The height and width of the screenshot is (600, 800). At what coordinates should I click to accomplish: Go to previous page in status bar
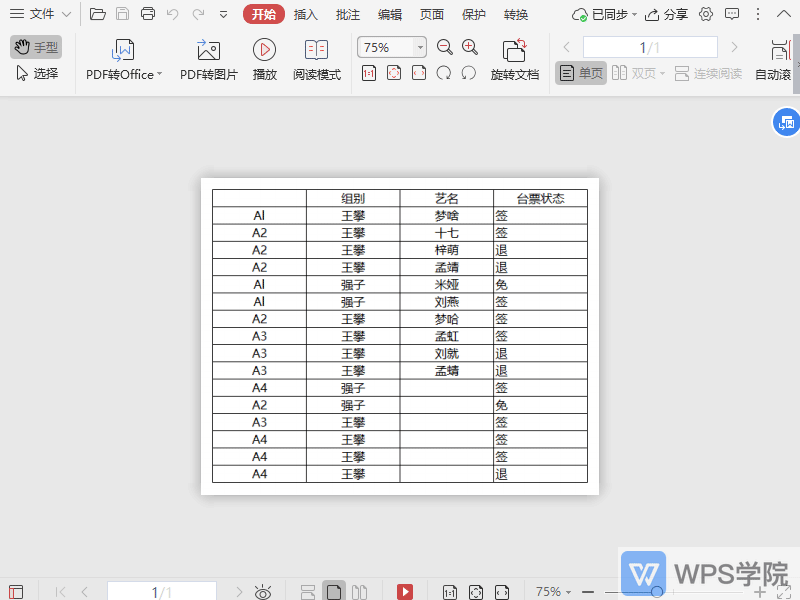coord(85,592)
